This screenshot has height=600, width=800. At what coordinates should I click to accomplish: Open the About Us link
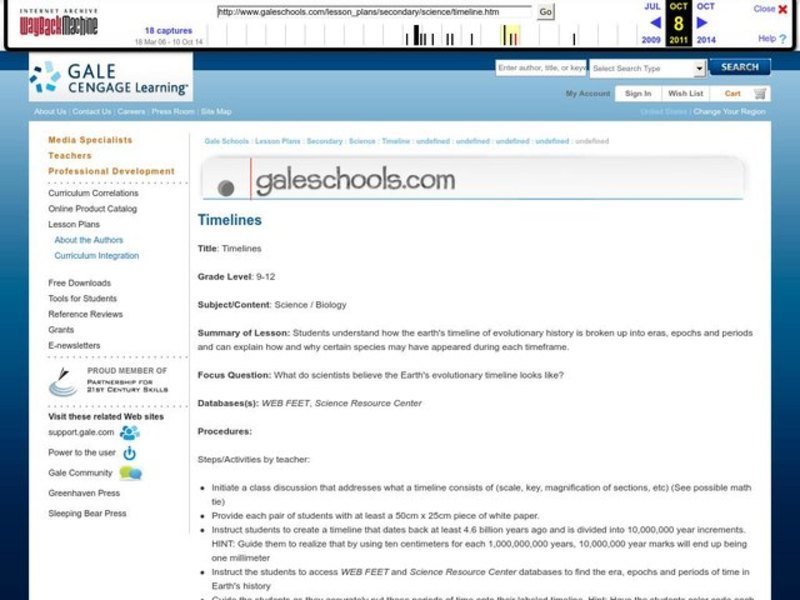[x=50, y=111]
